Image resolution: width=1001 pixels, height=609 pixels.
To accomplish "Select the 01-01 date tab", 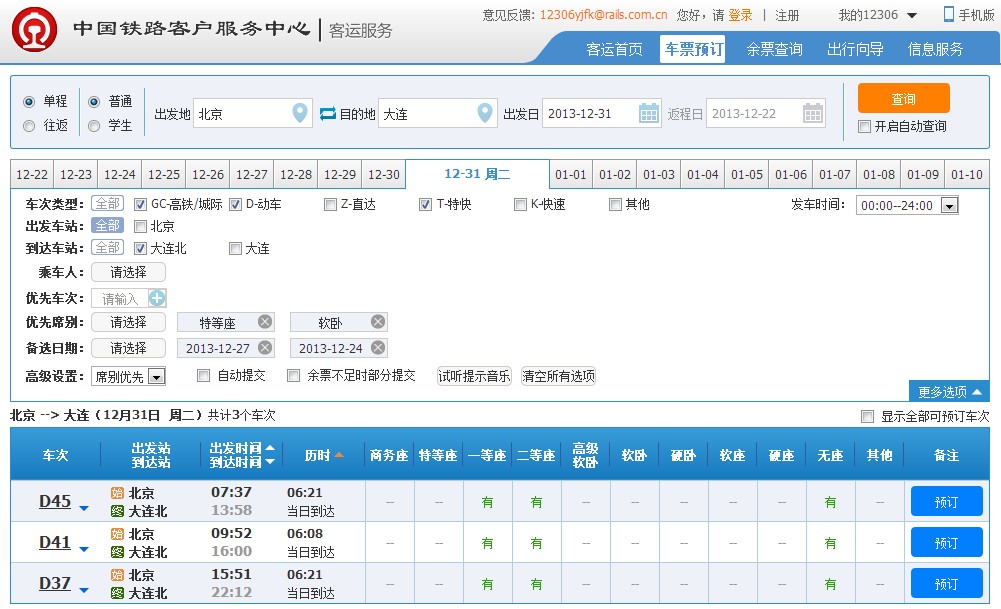I will pyautogui.click(x=571, y=175).
